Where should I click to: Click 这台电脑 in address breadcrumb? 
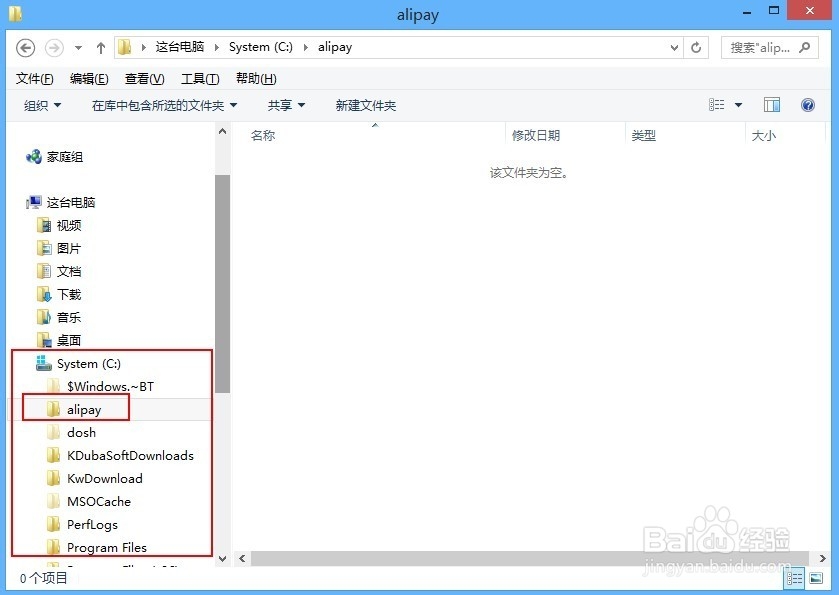(x=180, y=47)
